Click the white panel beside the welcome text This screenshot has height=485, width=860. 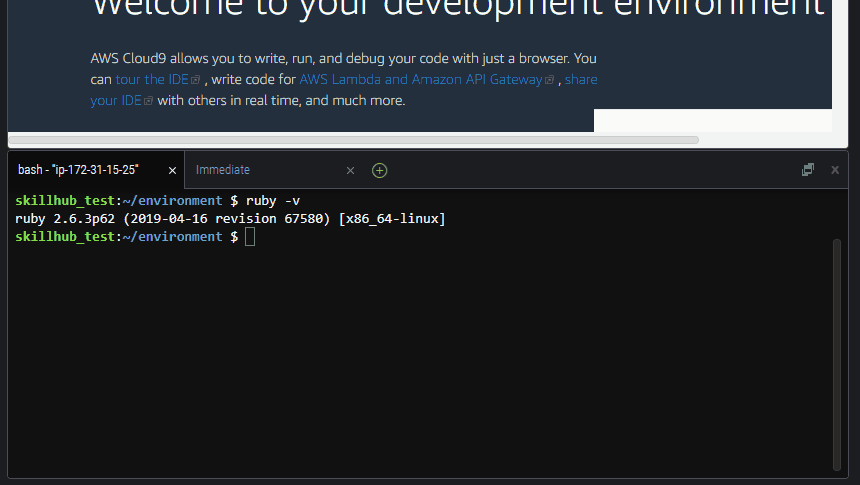(x=713, y=121)
